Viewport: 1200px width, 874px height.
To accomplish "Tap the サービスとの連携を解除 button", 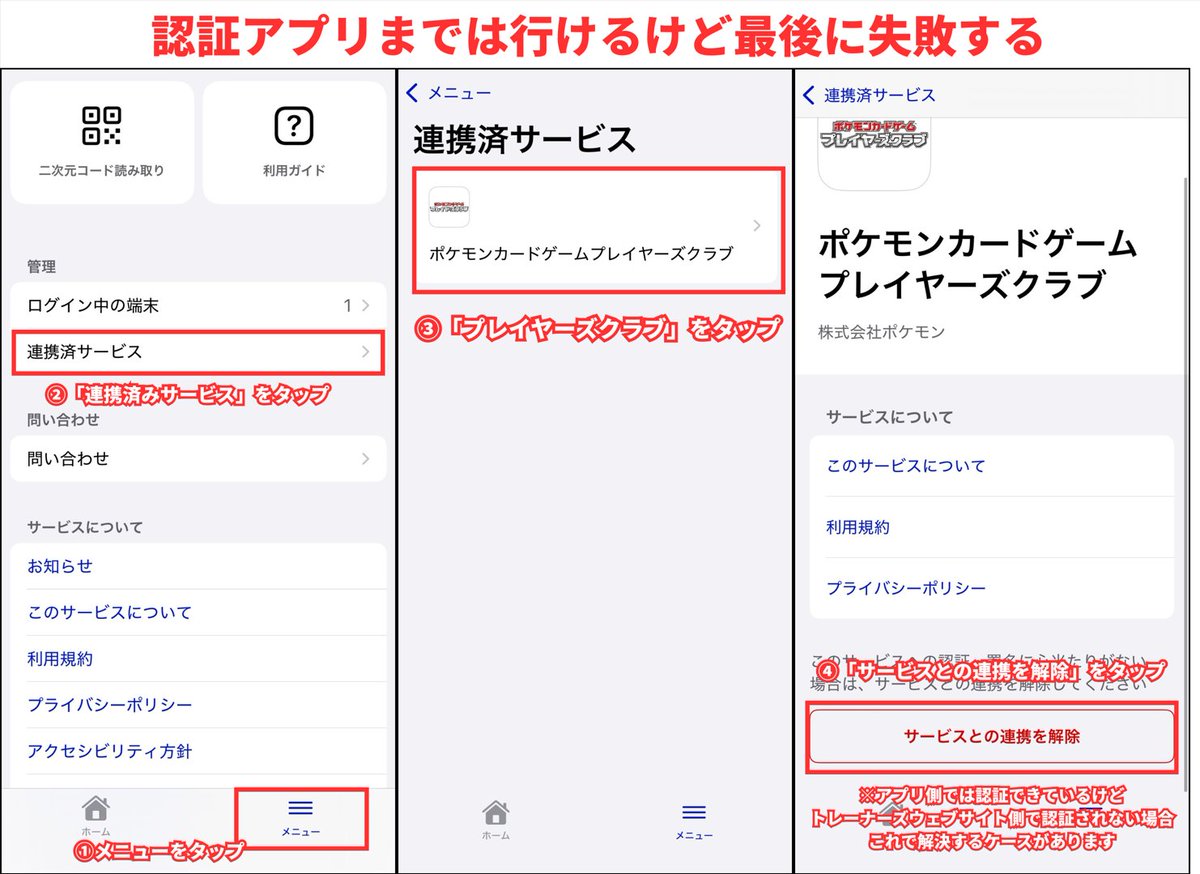I will coord(991,737).
